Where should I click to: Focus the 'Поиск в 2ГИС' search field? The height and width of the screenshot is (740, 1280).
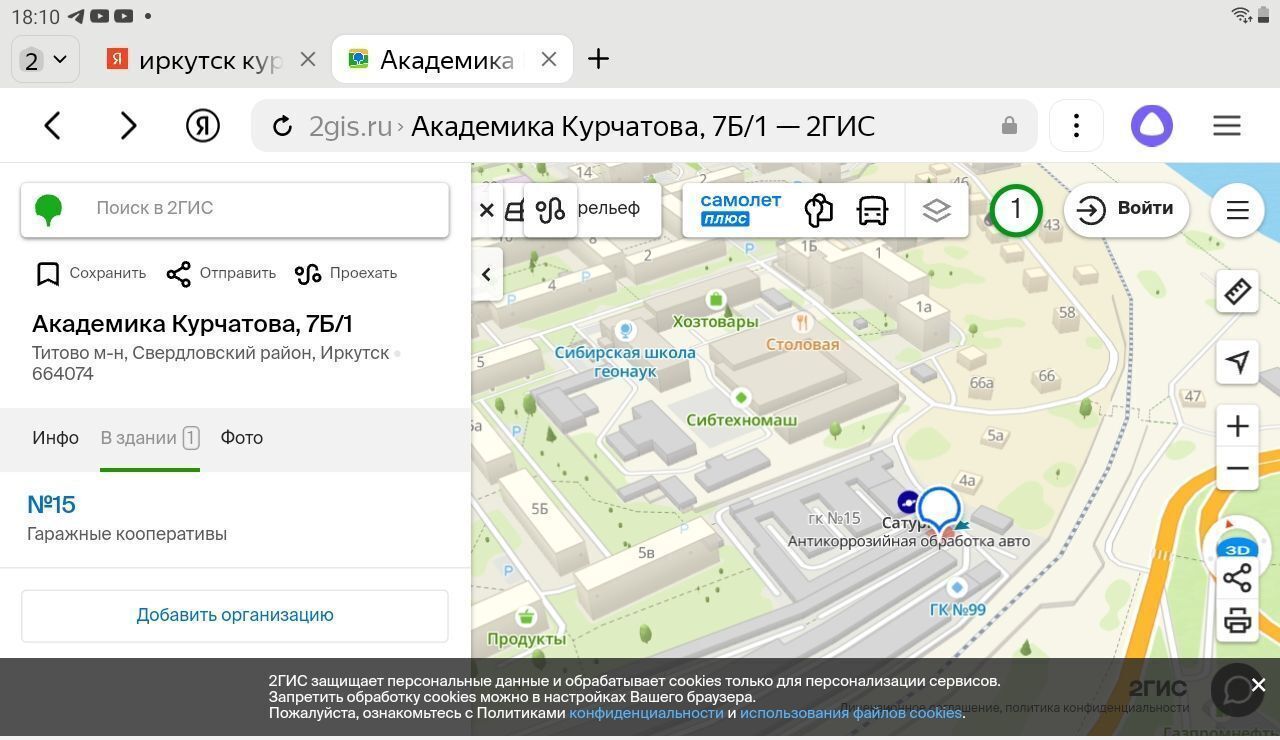point(235,209)
